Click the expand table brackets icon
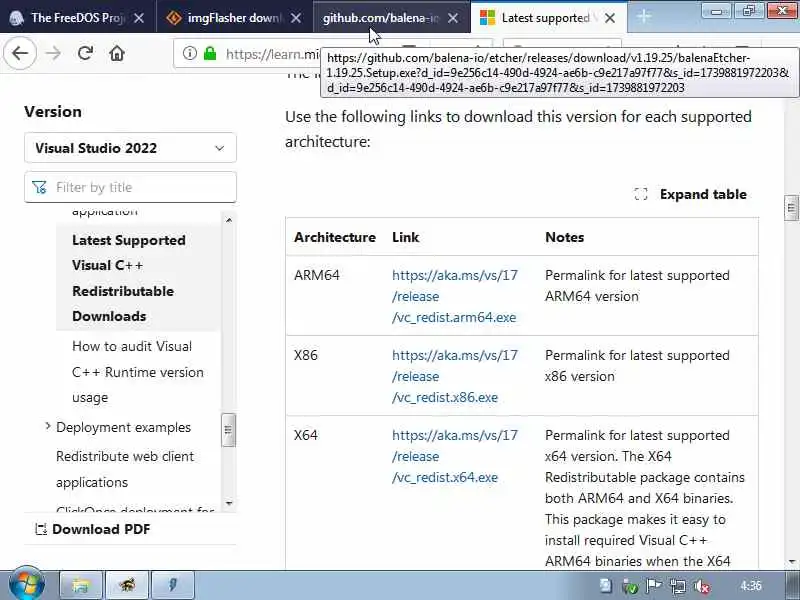 pos(641,194)
